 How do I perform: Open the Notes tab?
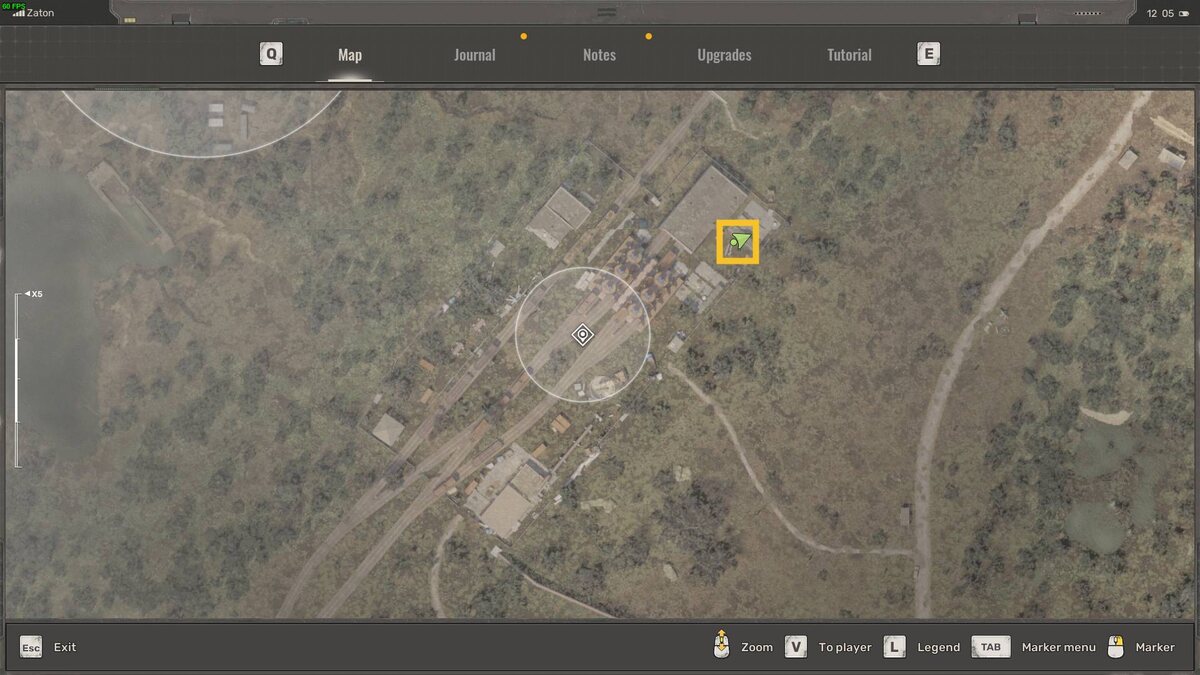599,55
